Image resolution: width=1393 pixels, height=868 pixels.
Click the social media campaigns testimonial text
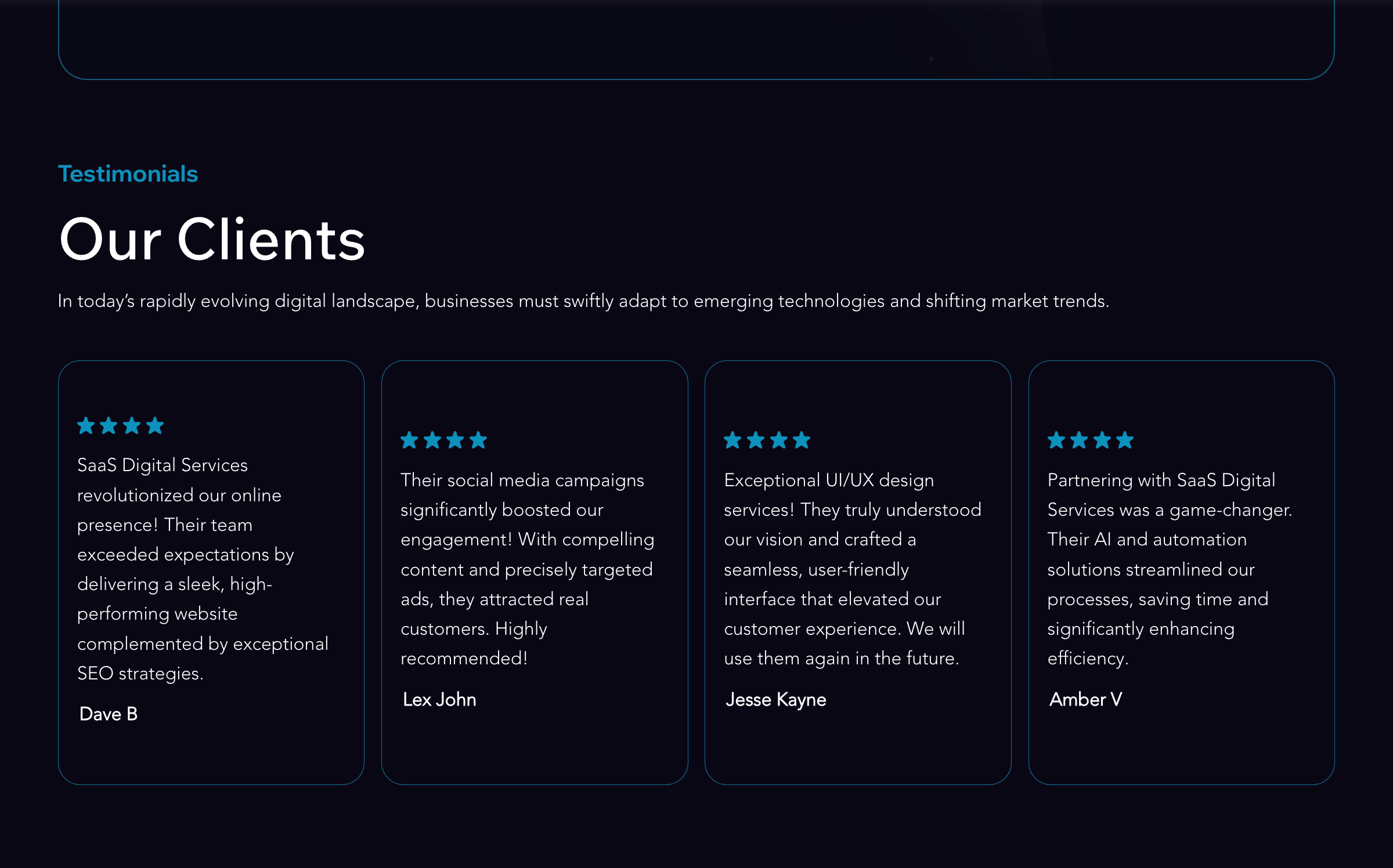[x=527, y=569]
